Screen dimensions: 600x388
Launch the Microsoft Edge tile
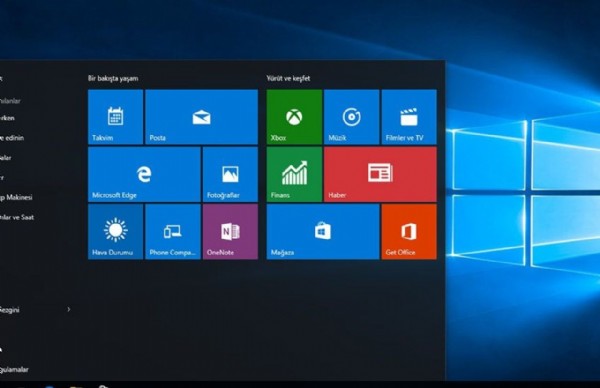pyautogui.click(x=144, y=174)
